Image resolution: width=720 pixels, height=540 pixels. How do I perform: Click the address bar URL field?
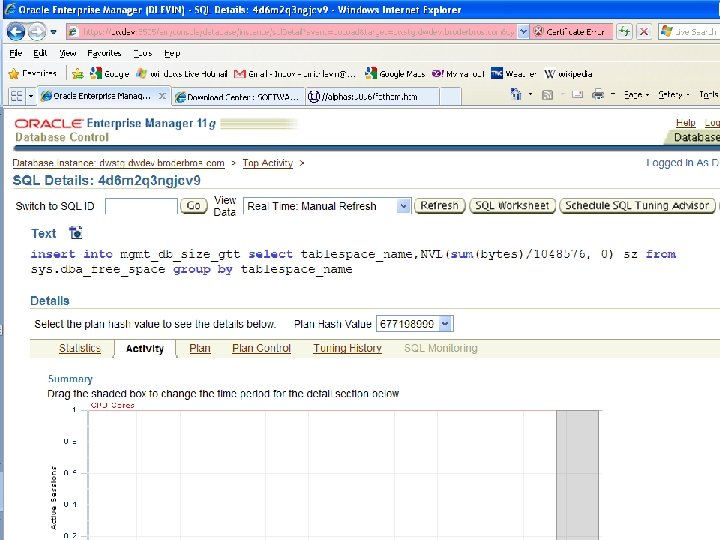292,32
